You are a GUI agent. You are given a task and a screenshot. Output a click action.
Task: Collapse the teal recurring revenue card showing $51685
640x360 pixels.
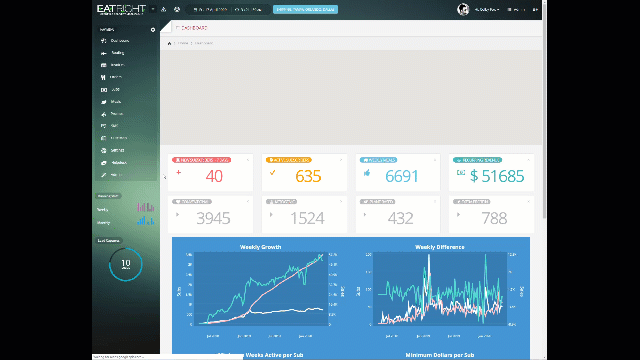(529, 160)
